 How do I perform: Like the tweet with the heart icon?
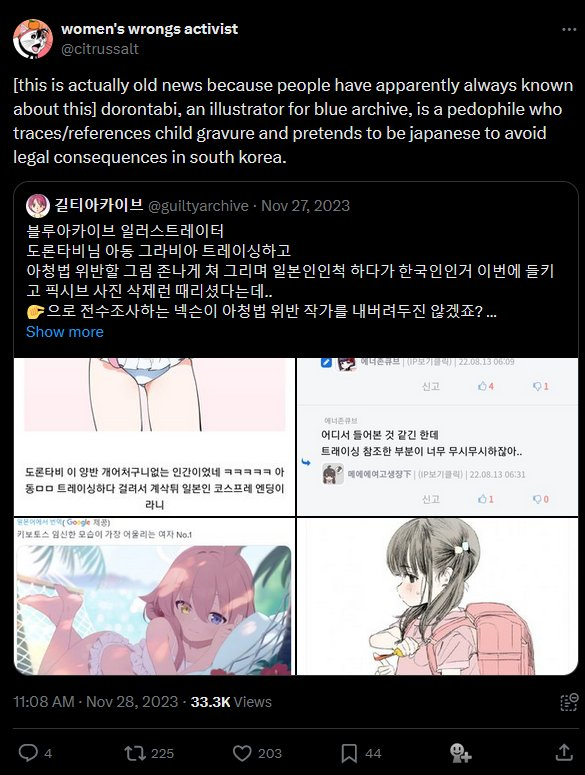point(242,753)
